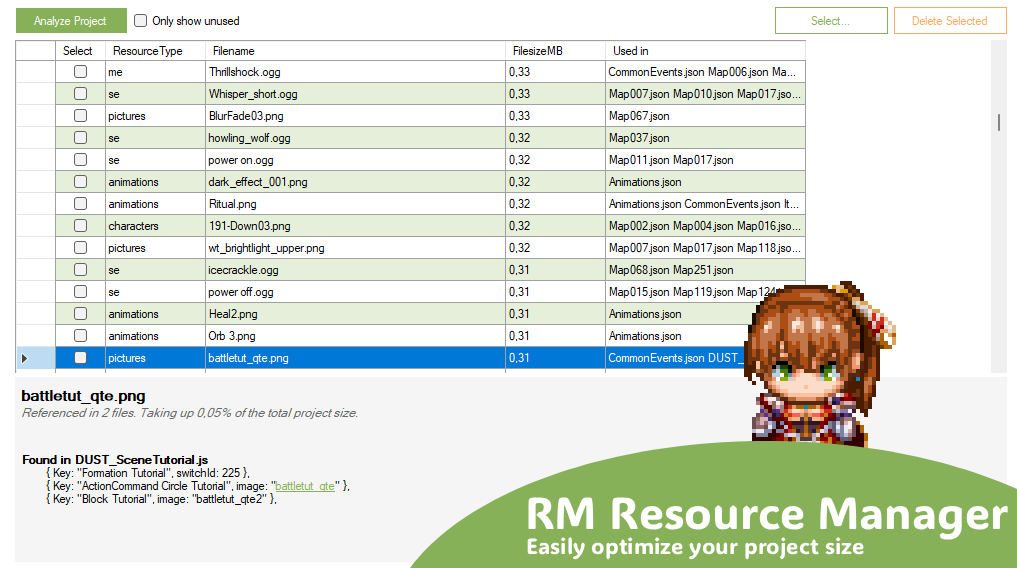Click the Map068.json Map251.json cell
Screen dimensions: 1017x568
(706, 270)
